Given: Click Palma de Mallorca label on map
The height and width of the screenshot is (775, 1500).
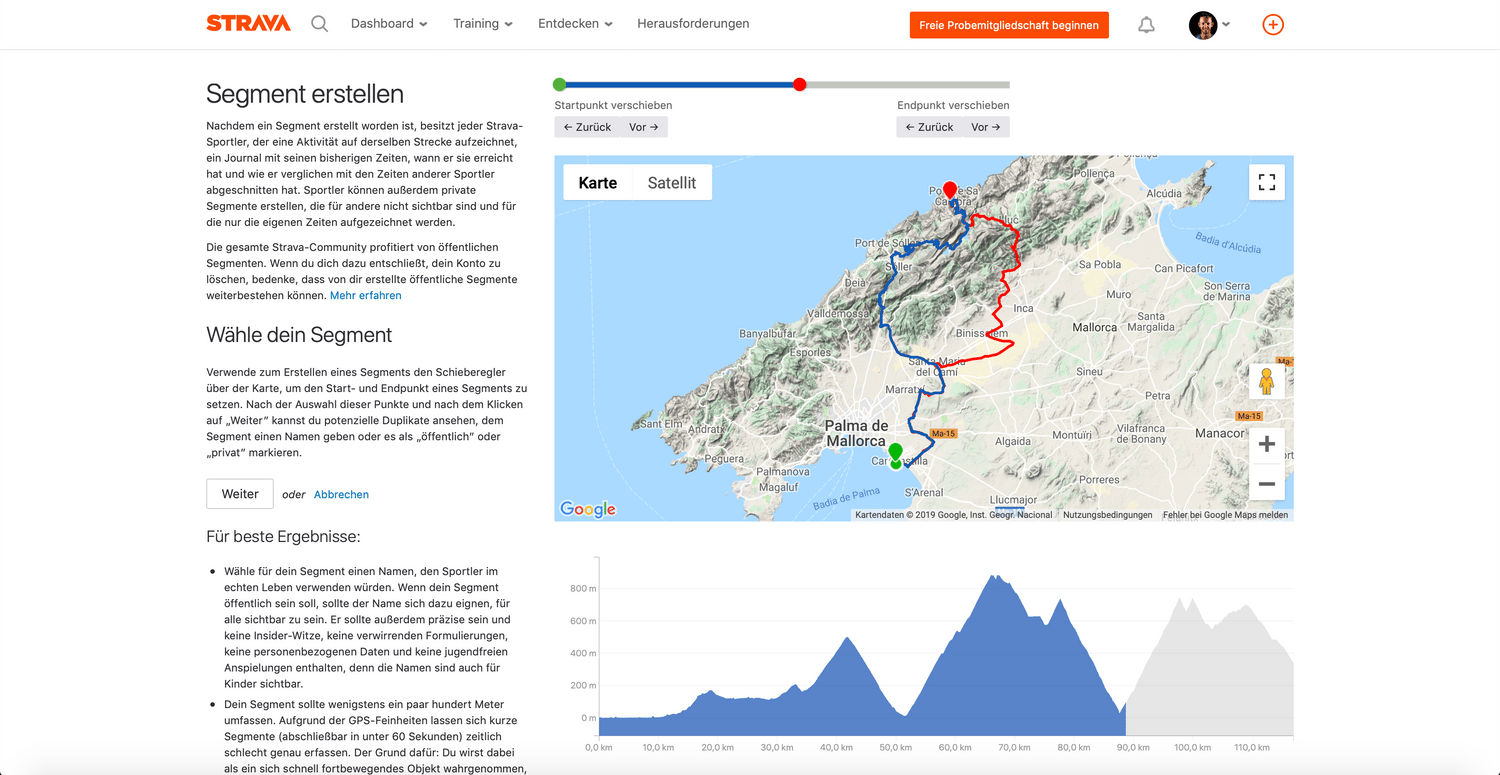Looking at the screenshot, I should click(x=856, y=433).
